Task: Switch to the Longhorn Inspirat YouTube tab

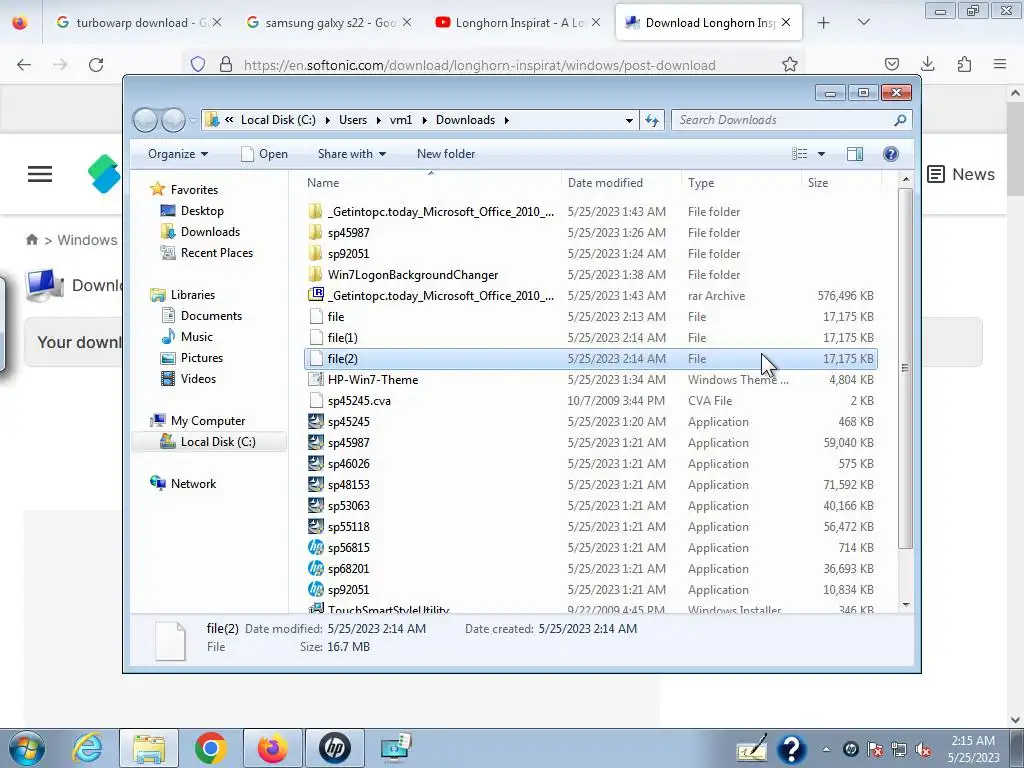Action: tap(516, 23)
